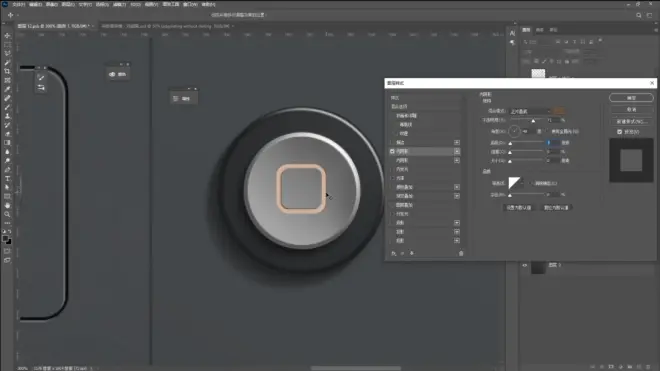660x371 pixels.
Task: Open the Window menu in menu bar
Action: point(190,4)
